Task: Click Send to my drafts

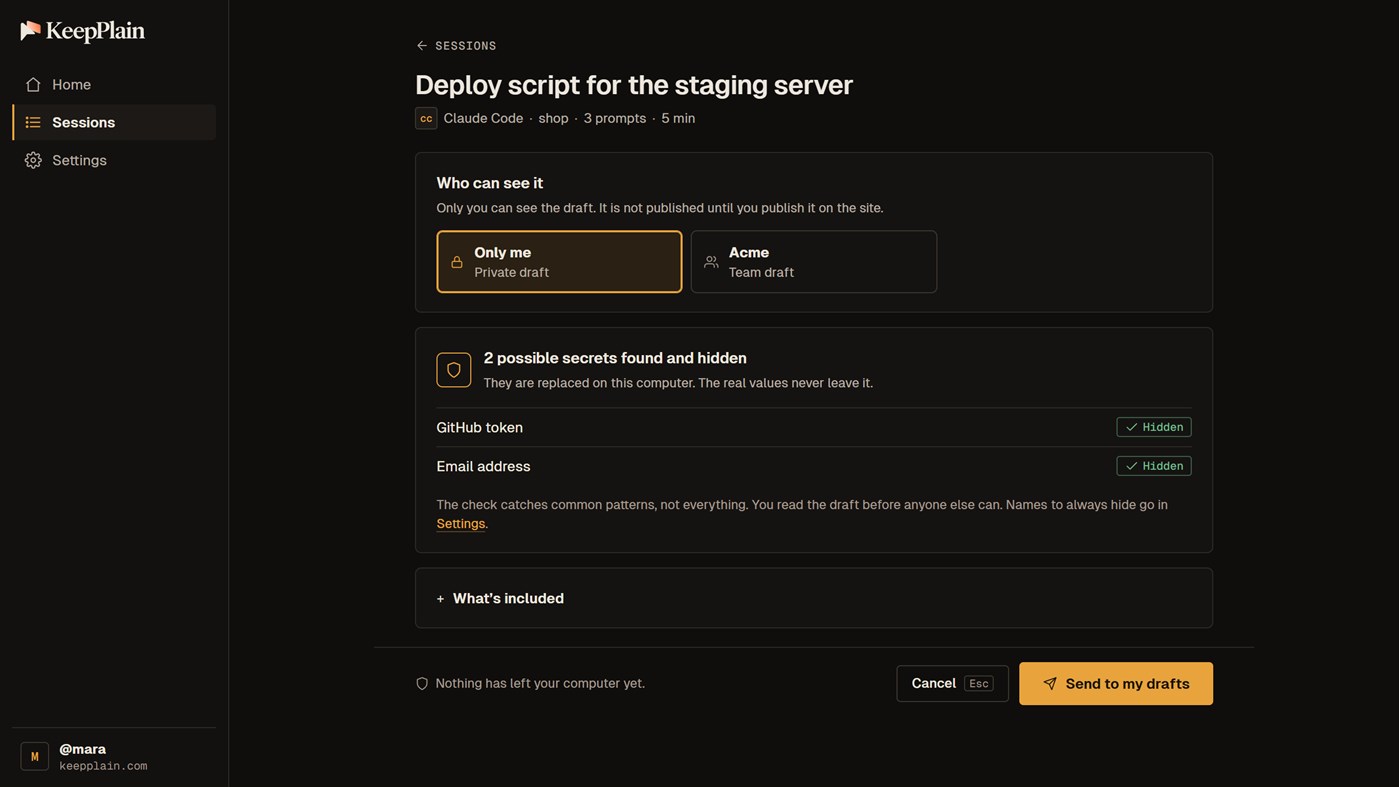Action: tap(1116, 684)
